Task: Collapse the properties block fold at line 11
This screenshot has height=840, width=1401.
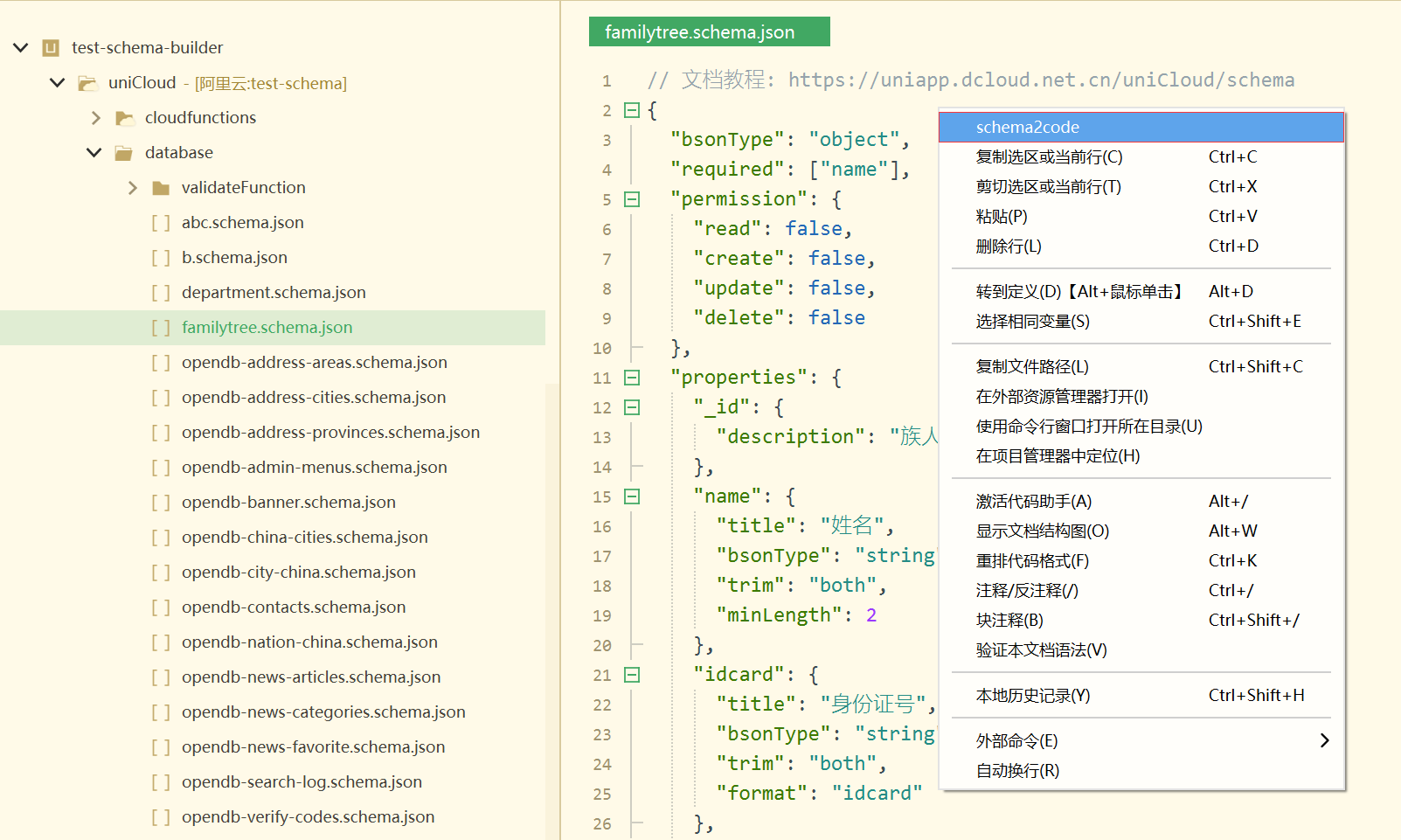Action: 632,378
